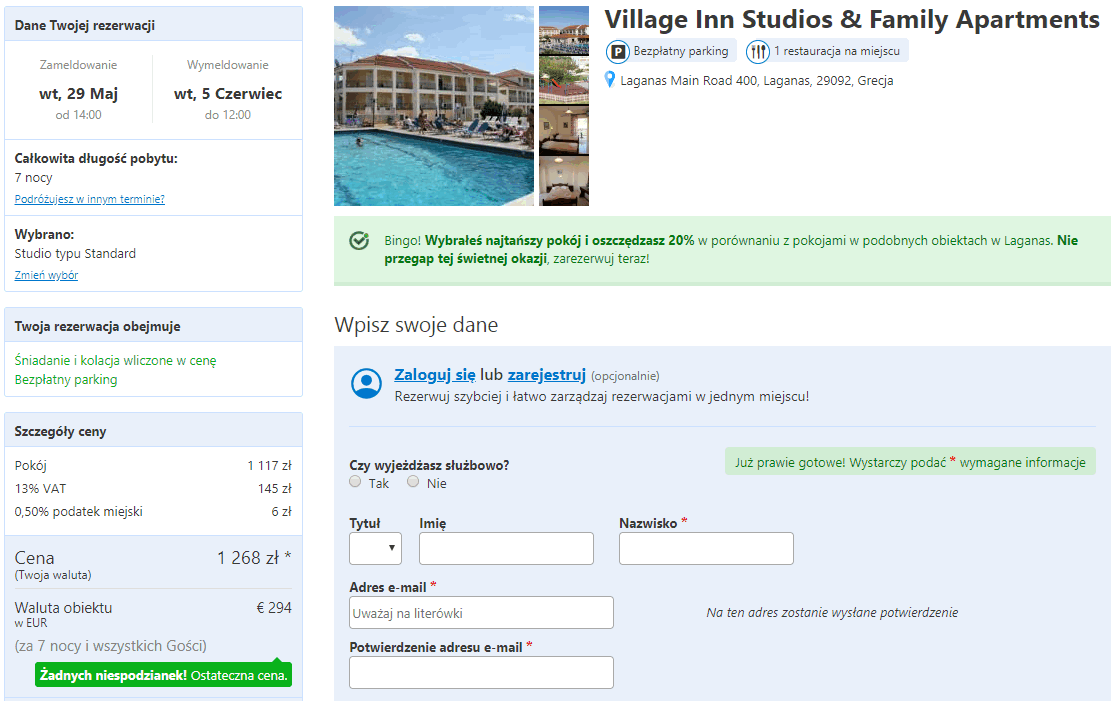Open the third thumbnail showing dark bedroom
Viewport: 1114px width, 701px height.
click(x=564, y=131)
